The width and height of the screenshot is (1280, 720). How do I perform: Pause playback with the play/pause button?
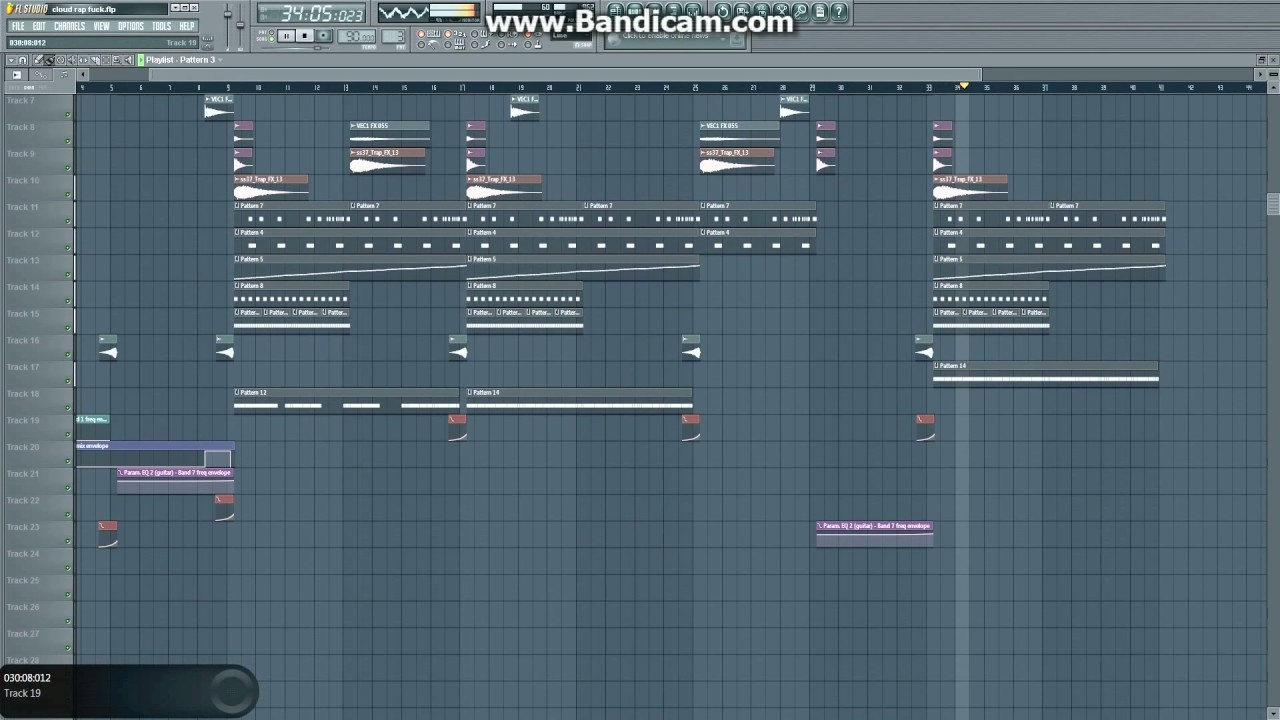tap(286, 36)
